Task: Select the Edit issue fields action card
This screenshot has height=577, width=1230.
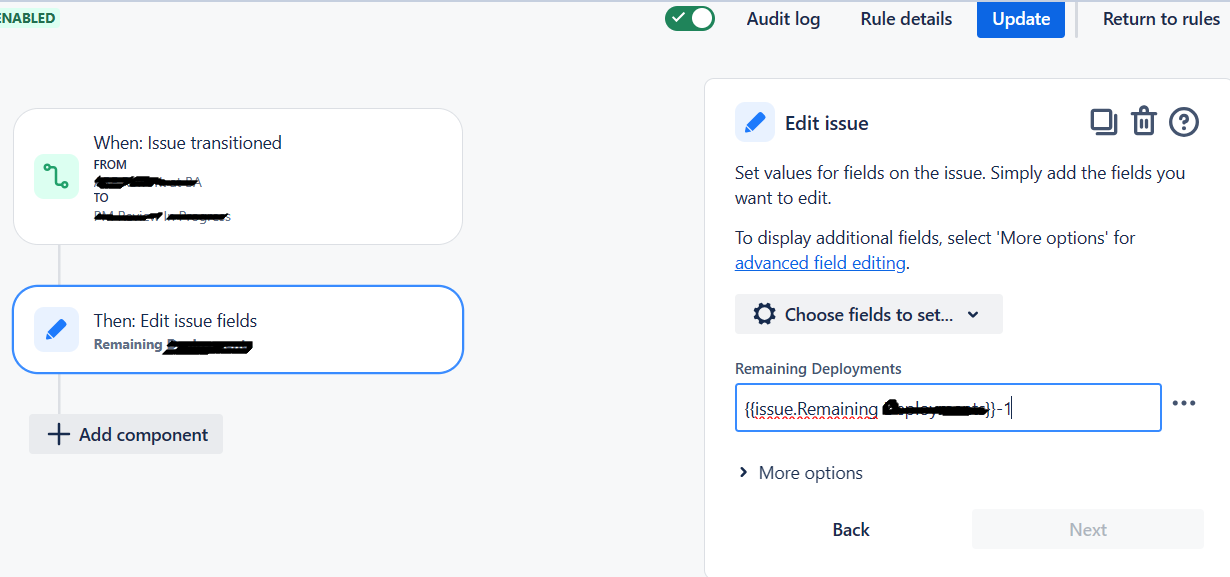Action: pos(238,330)
